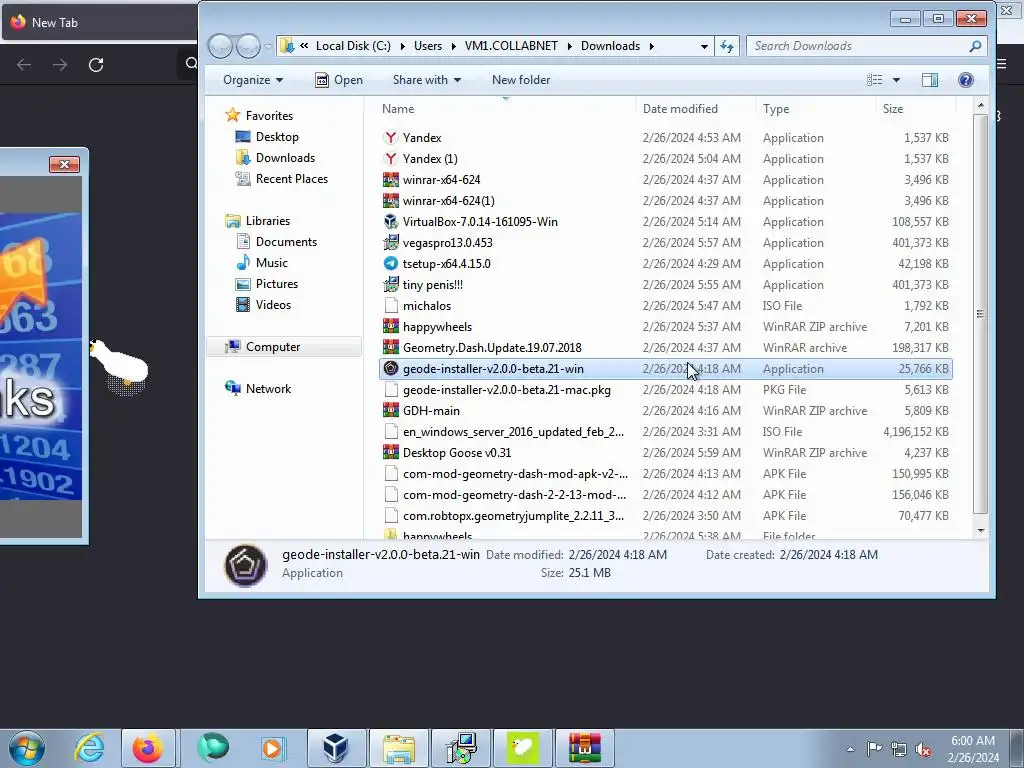Refresh the Downloads folder address bar
Image resolution: width=1024 pixels, height=768 pixels.
727,46
